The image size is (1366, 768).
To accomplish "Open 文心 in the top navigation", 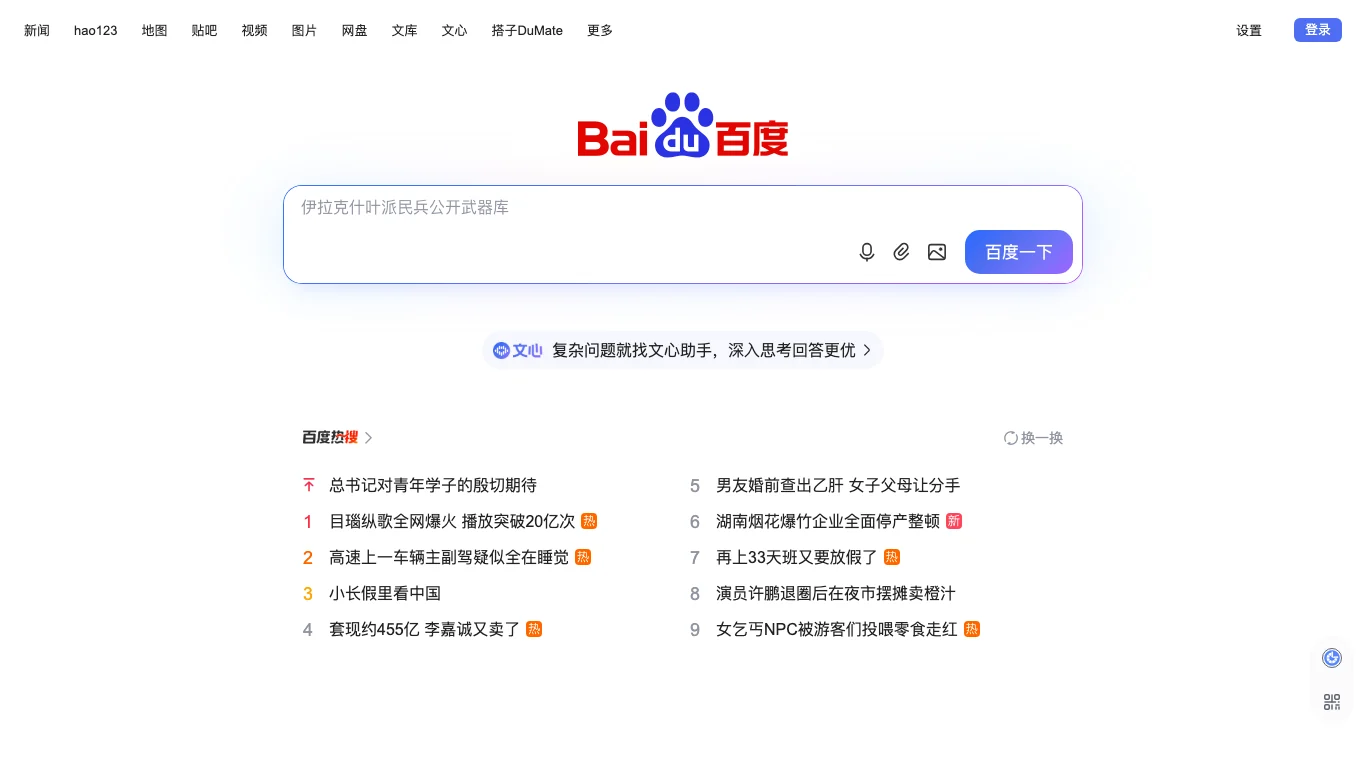I will tap(455, 31).
